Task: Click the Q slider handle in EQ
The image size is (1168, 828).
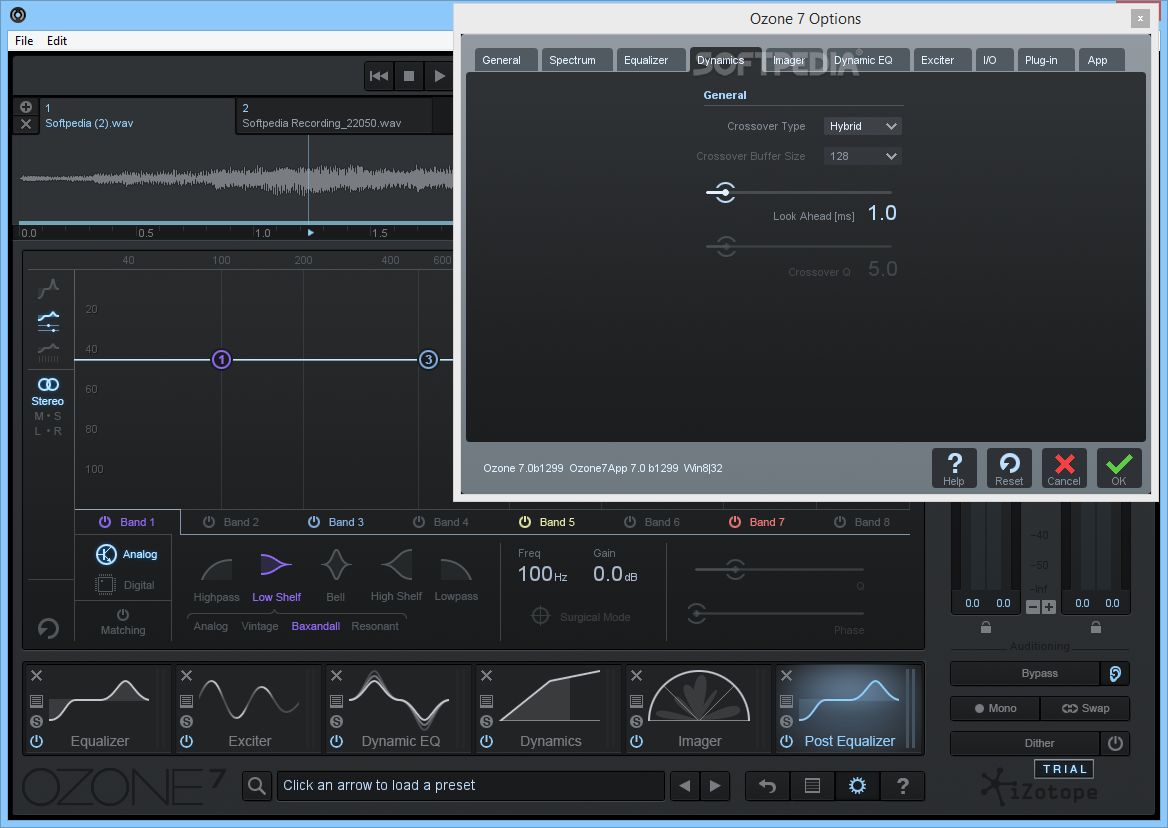Action: [x=734, y=570]
